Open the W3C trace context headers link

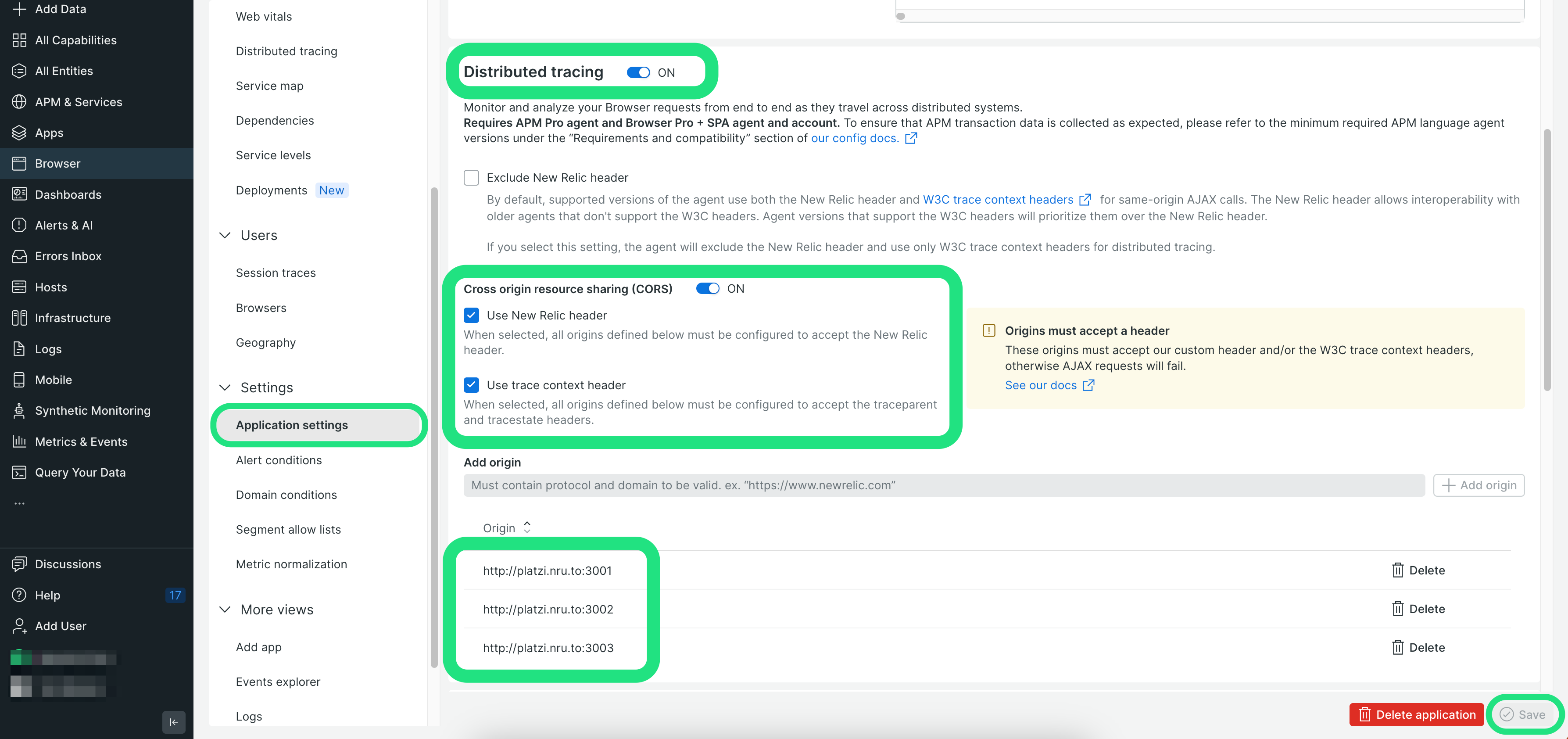tap(998, 200)
